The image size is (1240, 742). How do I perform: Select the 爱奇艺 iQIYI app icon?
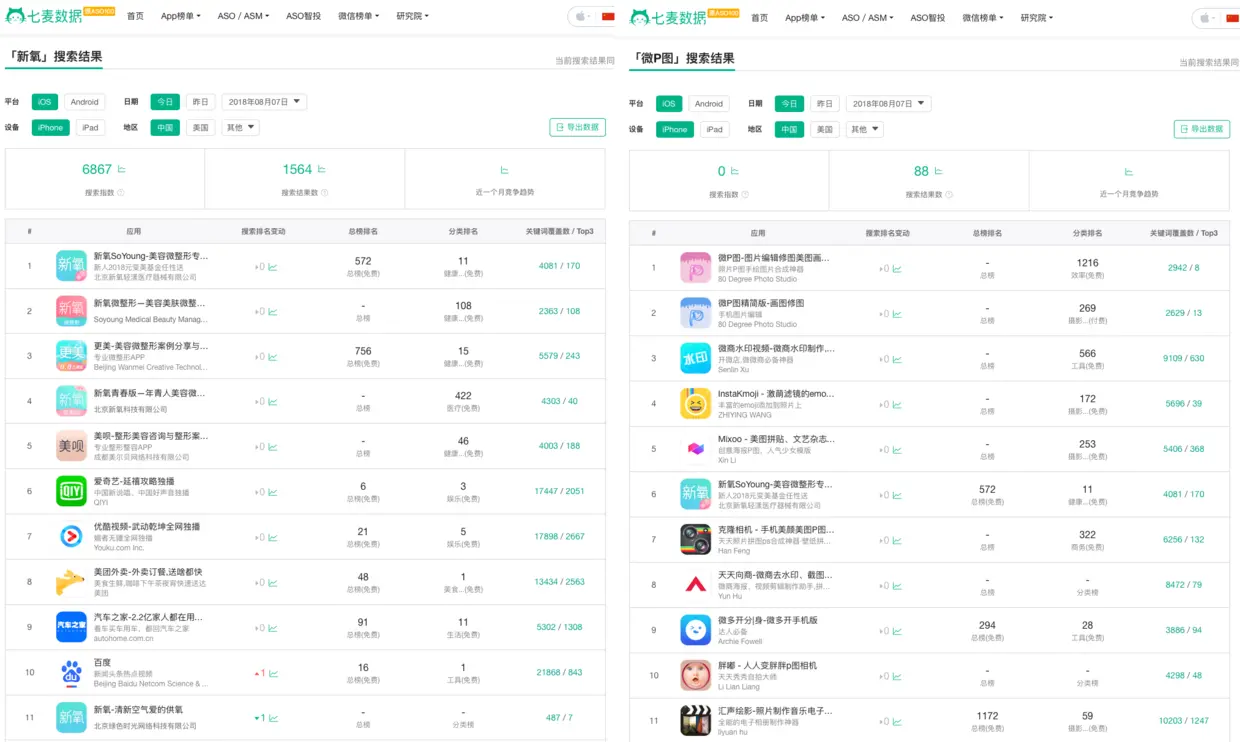pos(70,492)
